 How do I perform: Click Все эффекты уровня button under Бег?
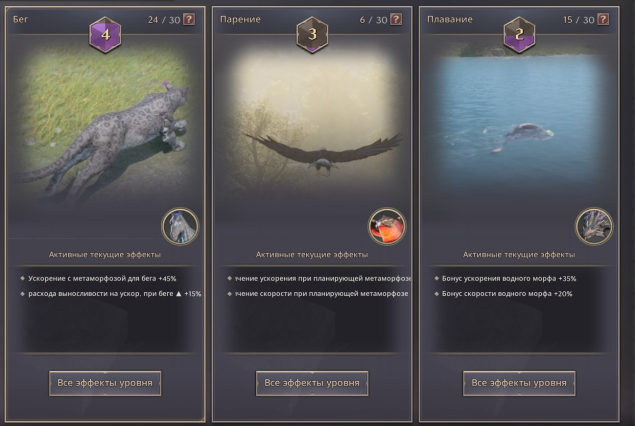click(x=105, y=383)
